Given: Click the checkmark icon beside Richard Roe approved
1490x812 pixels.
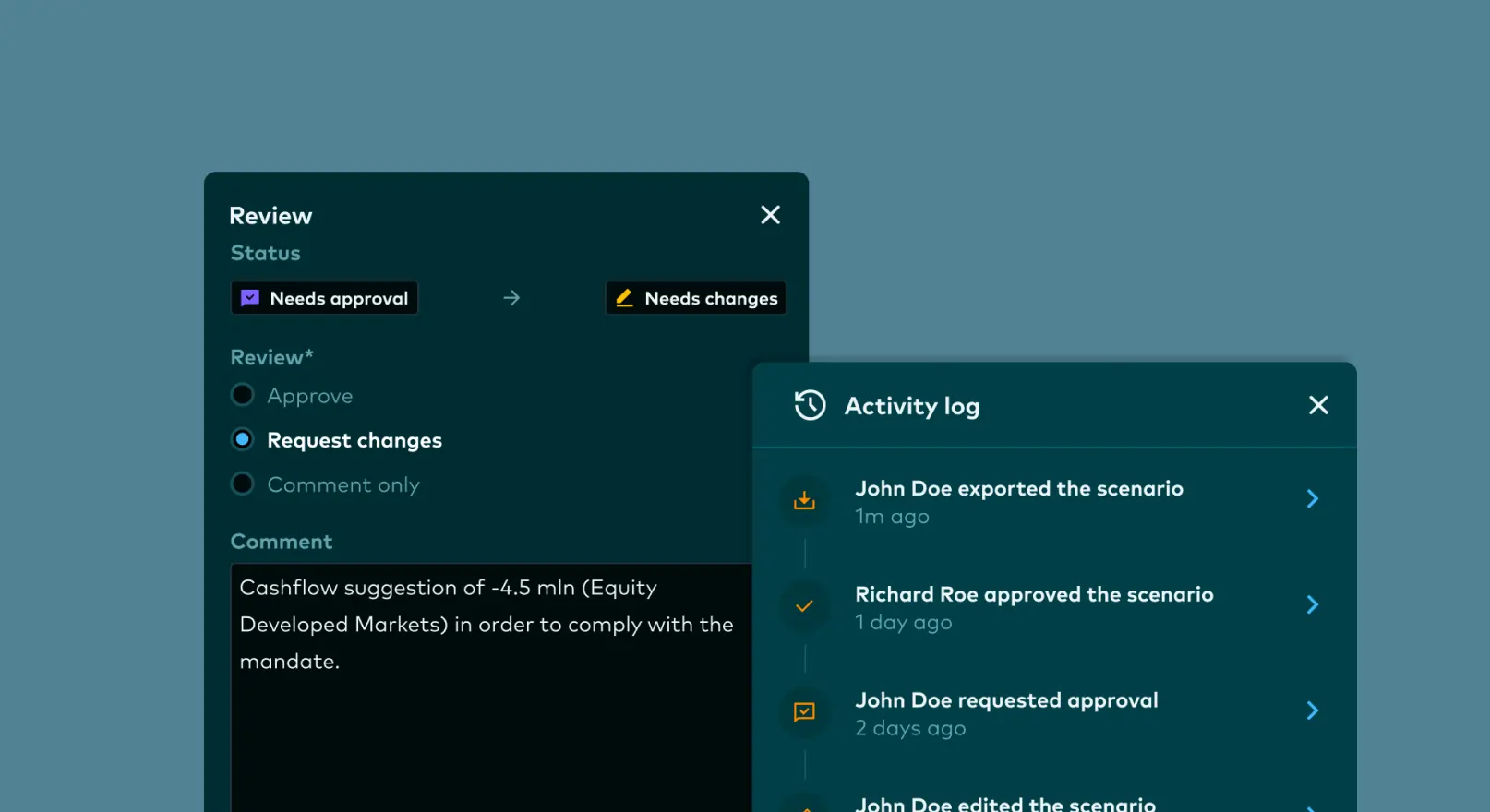Looking at the screenshot, I should pos(804,606).
